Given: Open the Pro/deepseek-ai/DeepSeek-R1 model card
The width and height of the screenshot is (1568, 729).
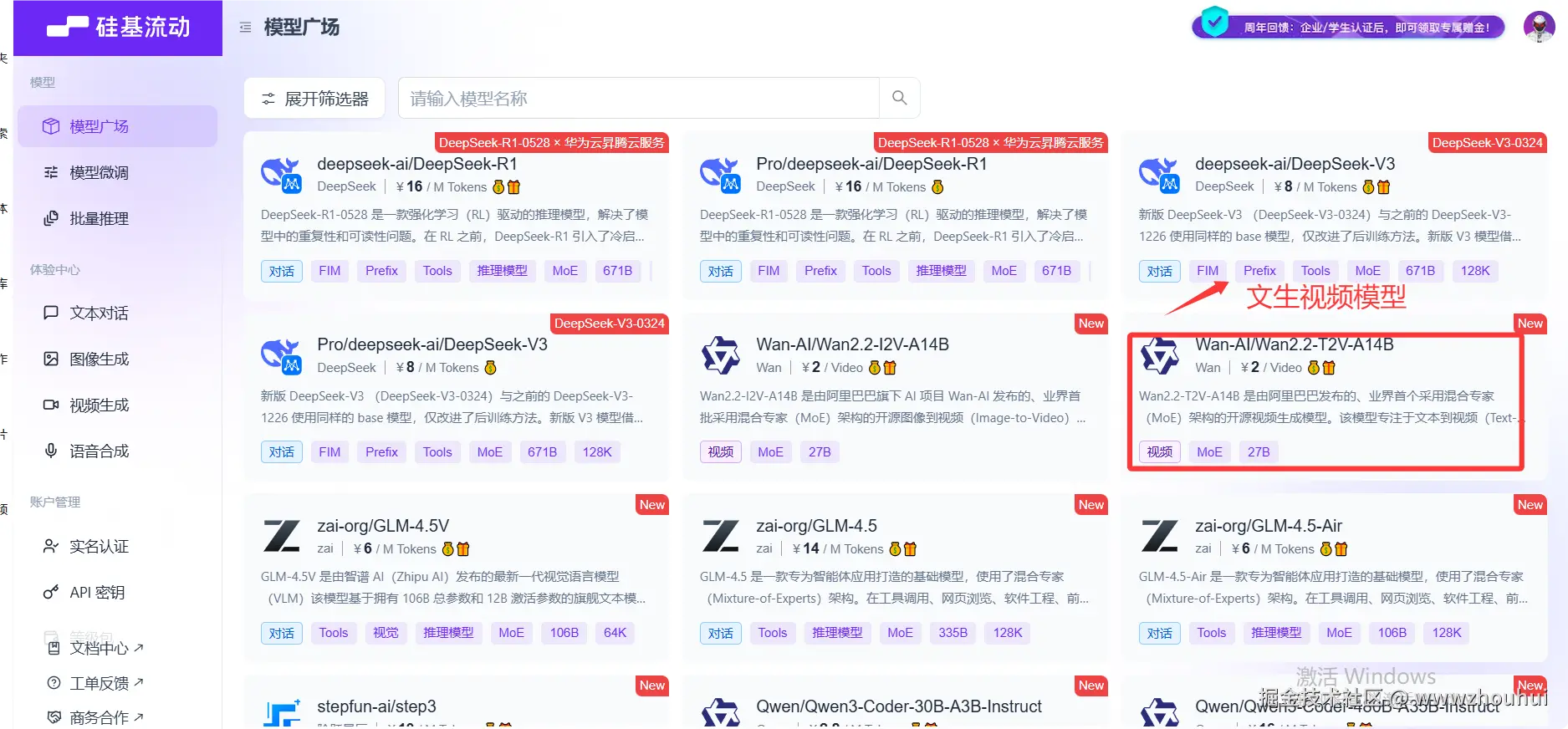Looking at the screenshot, I should tap(895, 215).
